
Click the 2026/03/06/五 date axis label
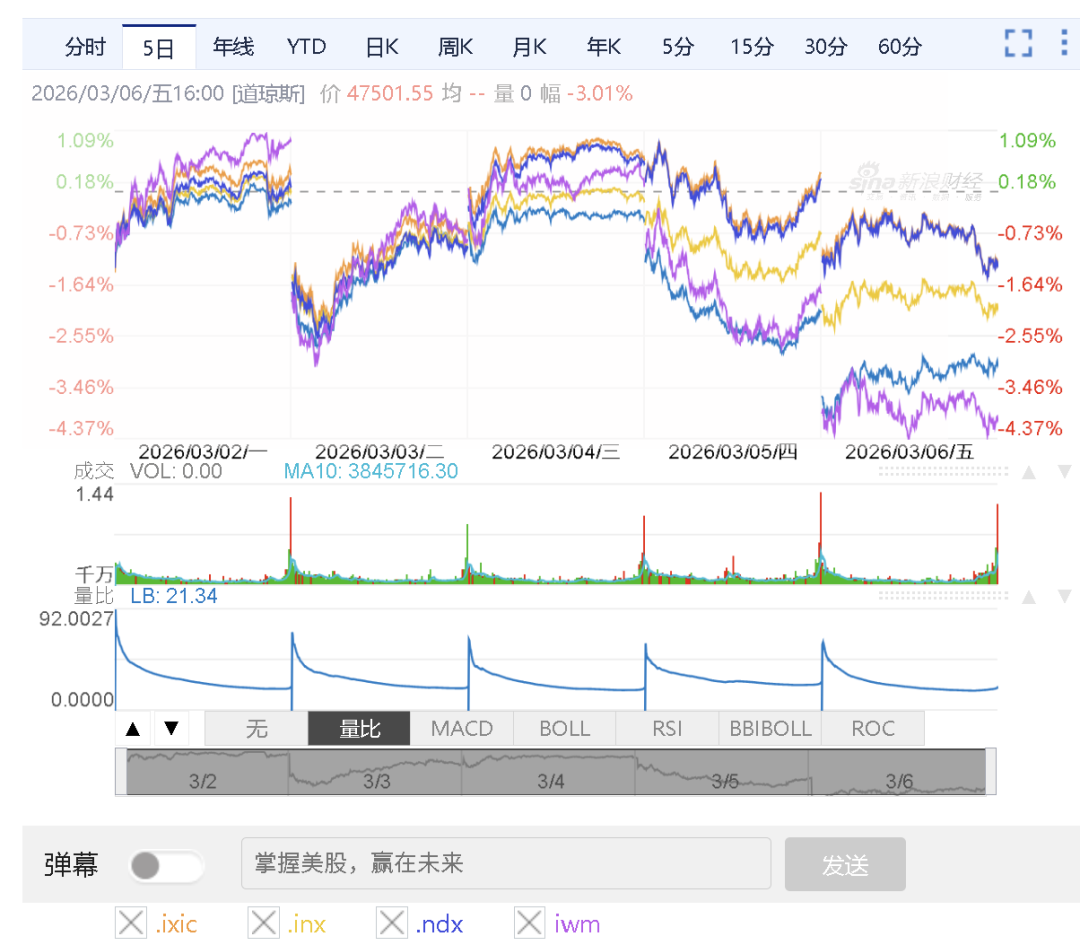click(909, 452)
